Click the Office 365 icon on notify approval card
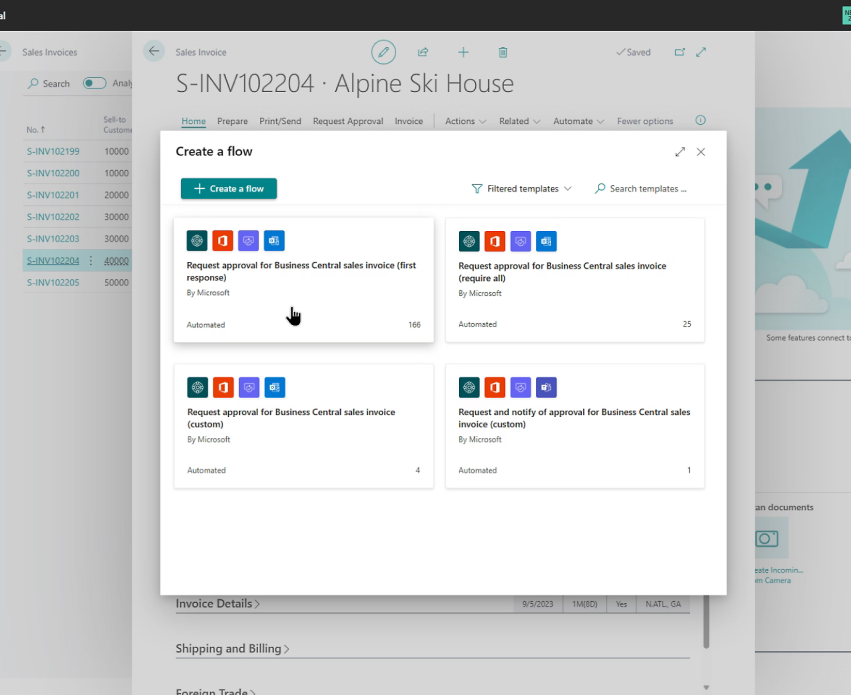Image resolution: width=851 pixels, height=695 pixels. tap(494, 387)
